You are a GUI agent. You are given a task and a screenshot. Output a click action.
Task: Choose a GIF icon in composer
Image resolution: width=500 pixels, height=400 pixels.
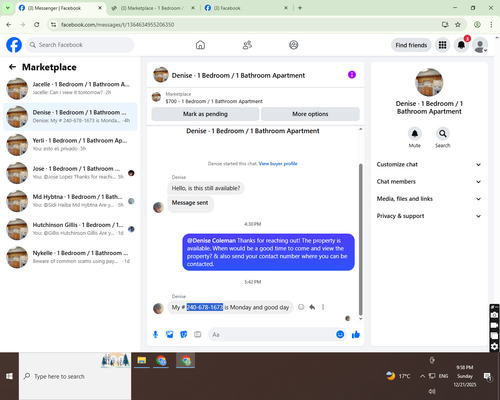[198, 334]
